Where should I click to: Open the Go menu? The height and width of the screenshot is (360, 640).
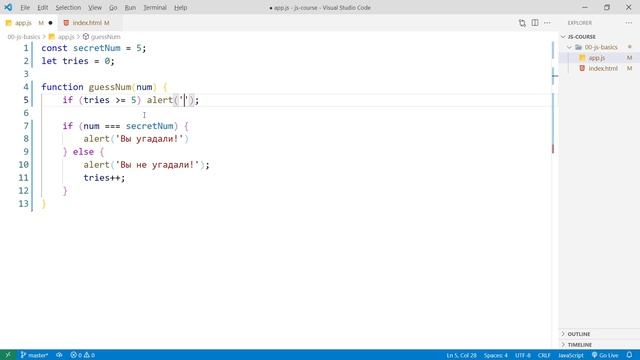tap(113, 7)
